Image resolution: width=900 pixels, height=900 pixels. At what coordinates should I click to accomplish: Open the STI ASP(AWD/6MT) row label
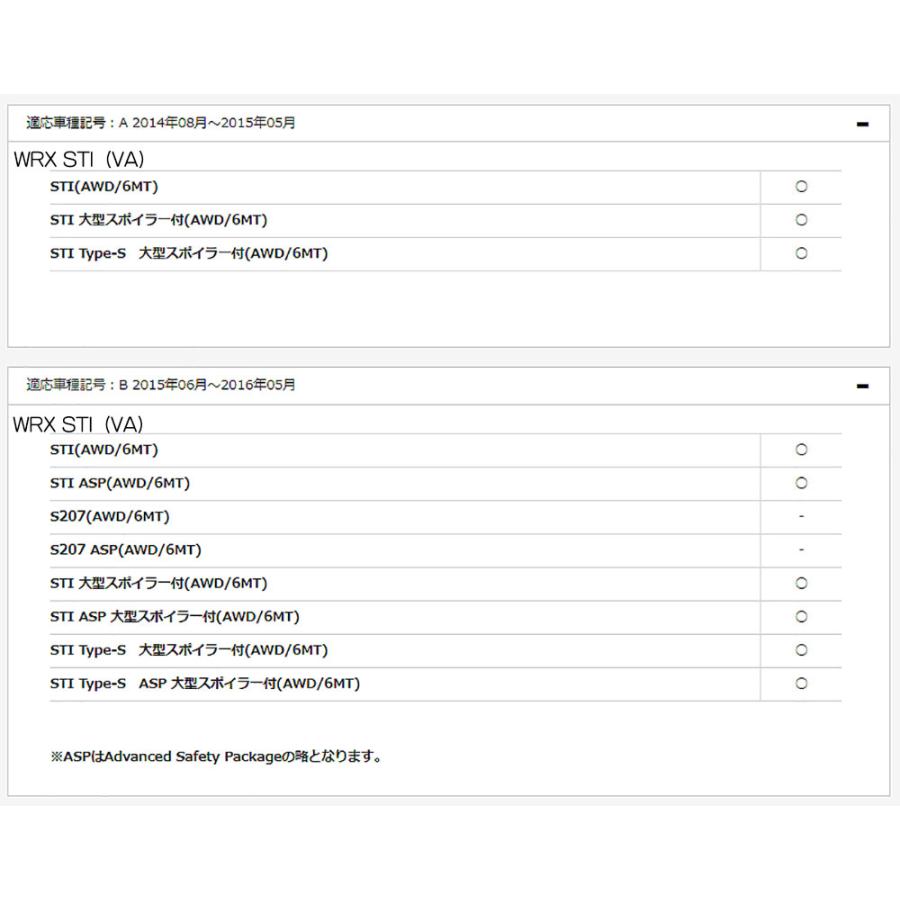coord(119,483)
